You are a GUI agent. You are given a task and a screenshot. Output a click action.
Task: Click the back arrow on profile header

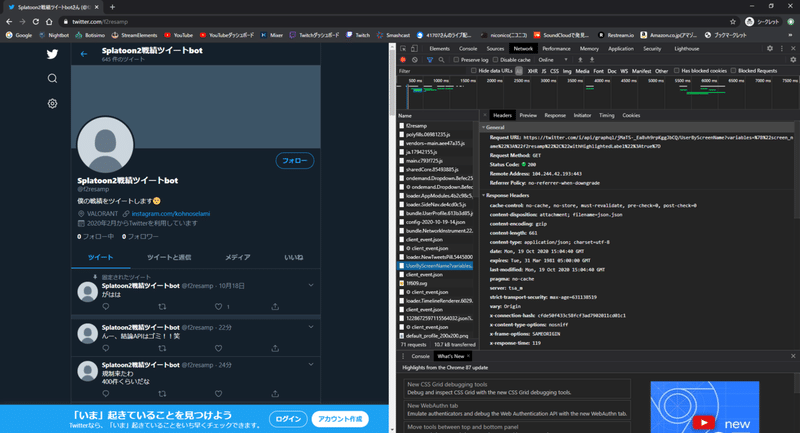[x=84, y=54]
